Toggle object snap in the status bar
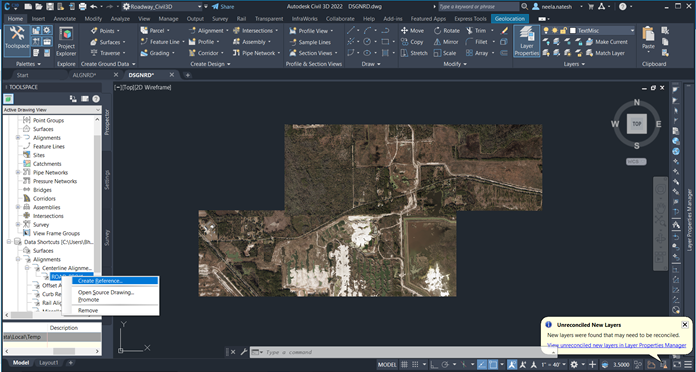Screen dimensions: 696x372 (x=493, y=364)
